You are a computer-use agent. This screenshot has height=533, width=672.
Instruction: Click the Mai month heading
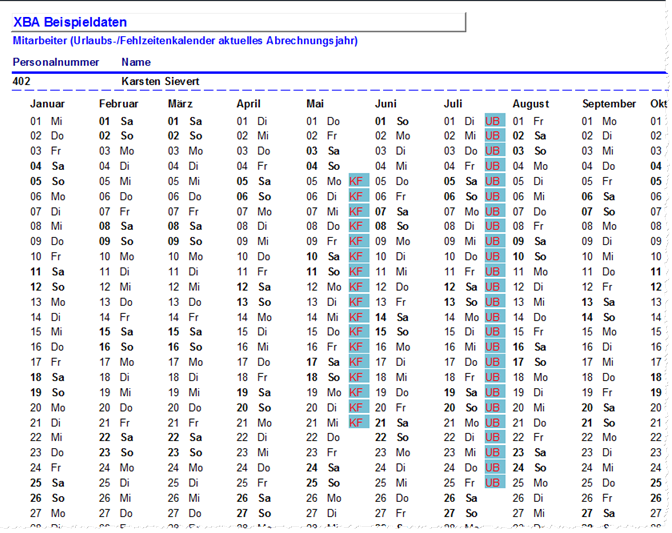(x=315, y=104)
